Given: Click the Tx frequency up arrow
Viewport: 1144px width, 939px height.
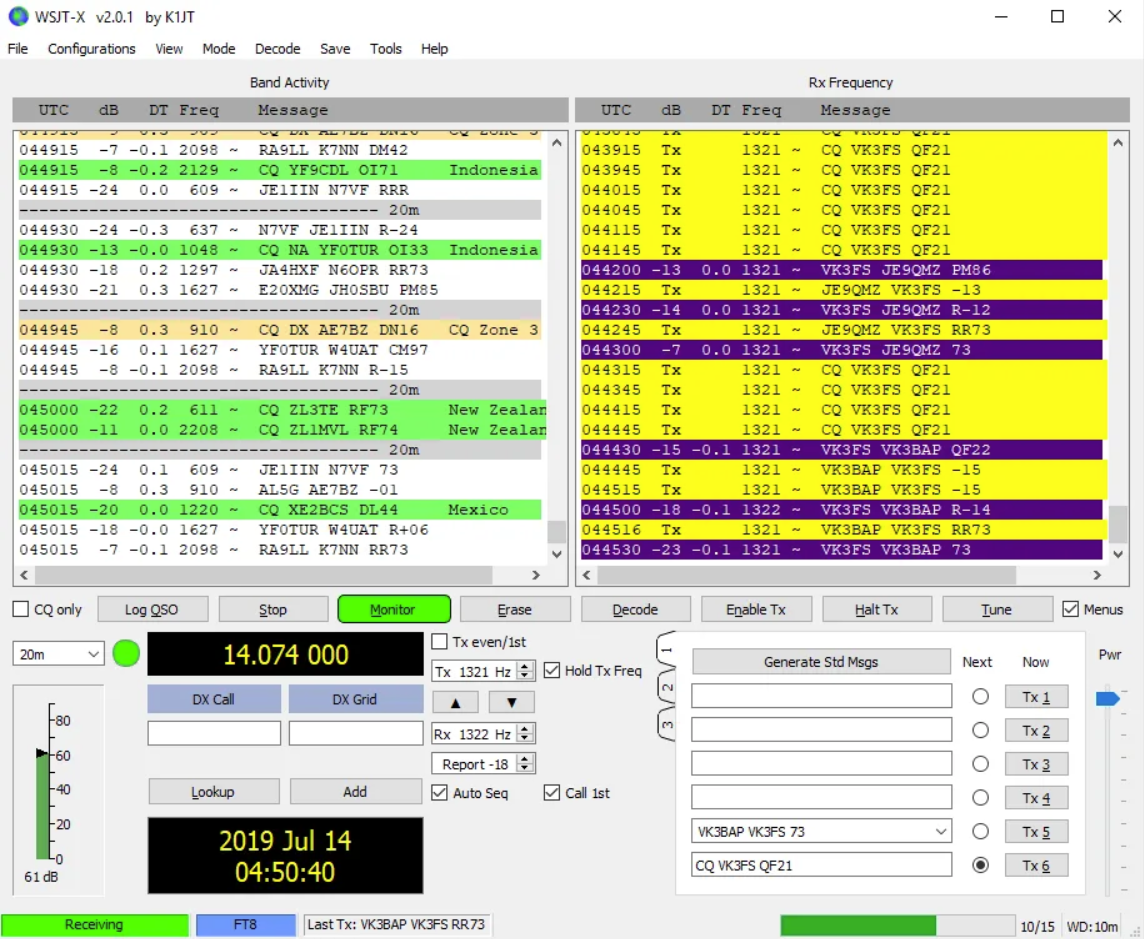Looking at the screenshot, I should point(455,702).
